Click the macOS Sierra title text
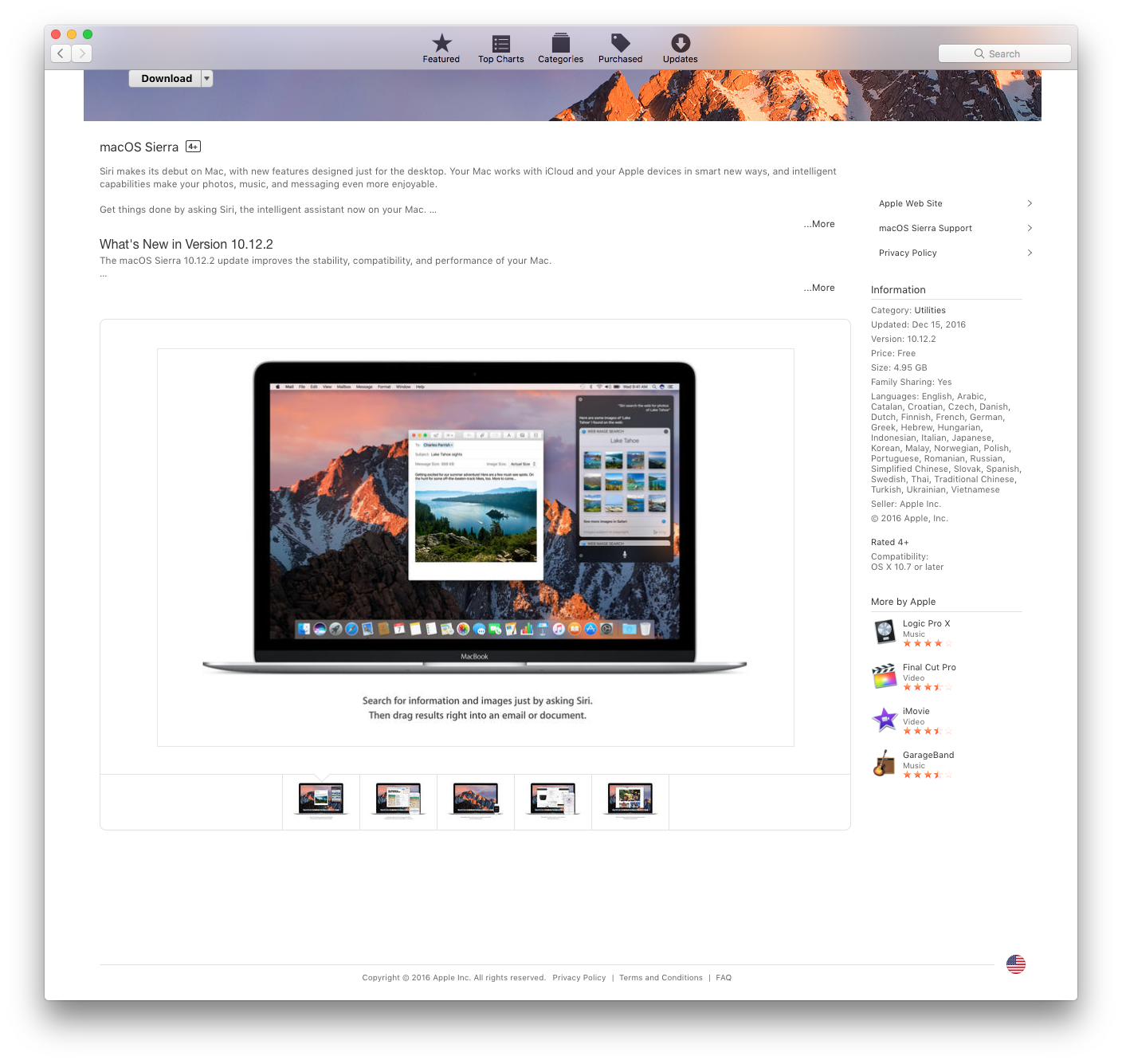Screen dimensions: 1122x1064 point(139,147)
